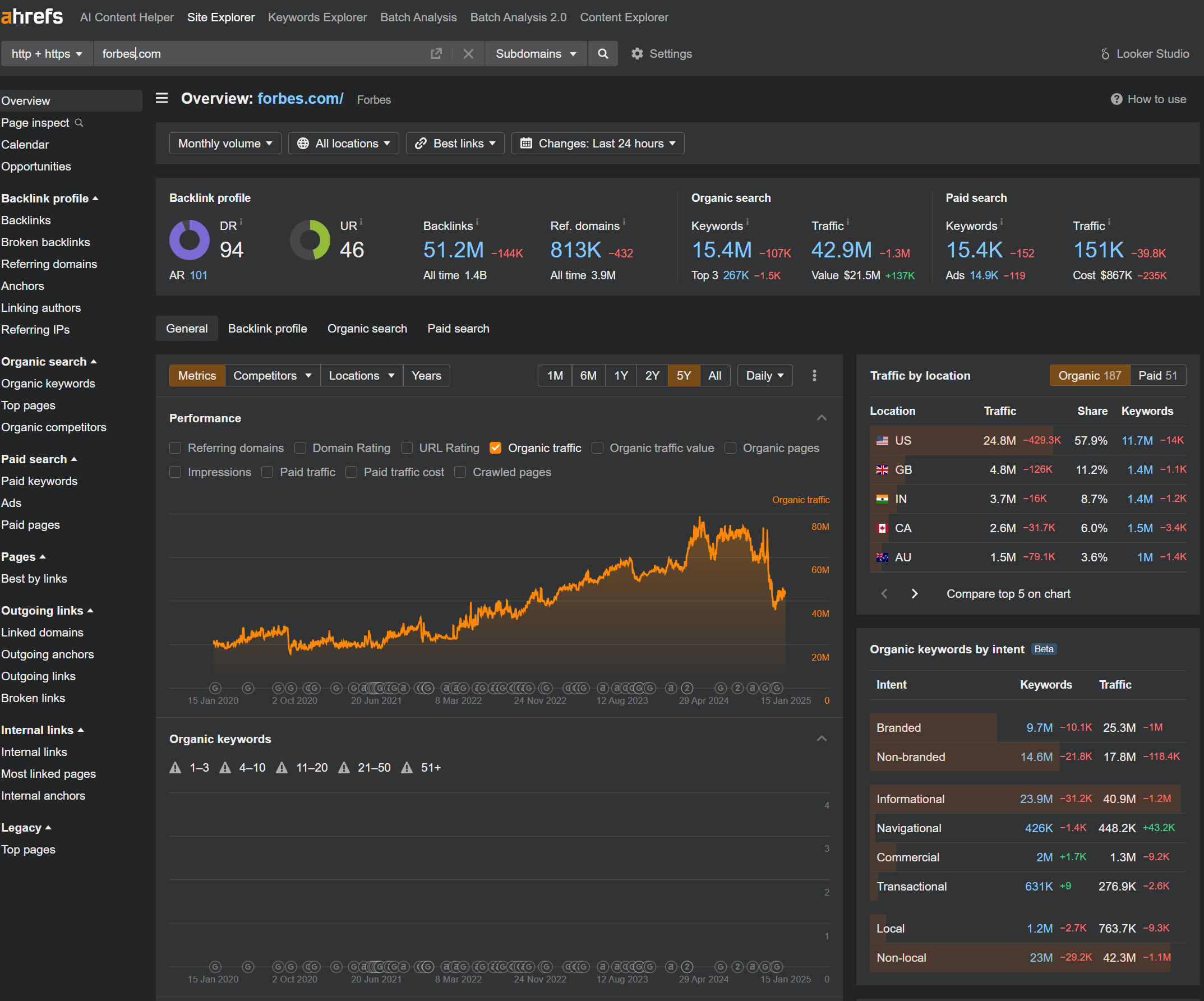The image size is (1204, 1001).
Task: Enable URL Rating checkbox
Action: pyautogui.click(x=407, y=448)
